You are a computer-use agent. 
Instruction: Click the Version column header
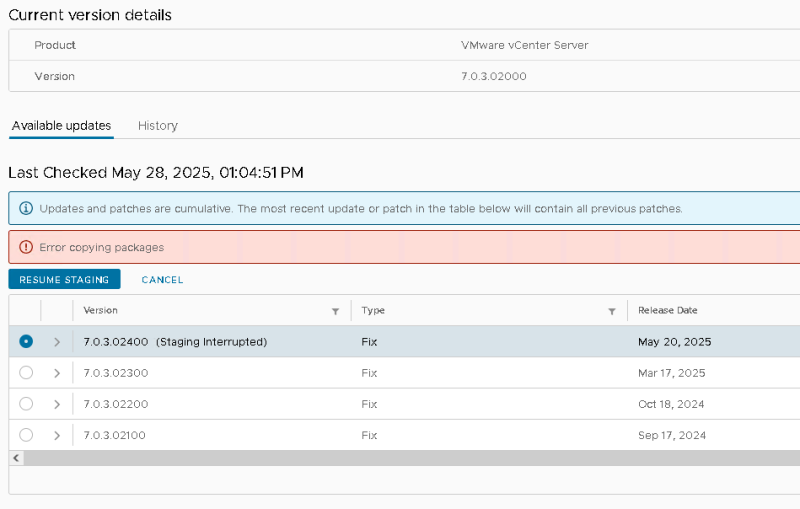101,310
